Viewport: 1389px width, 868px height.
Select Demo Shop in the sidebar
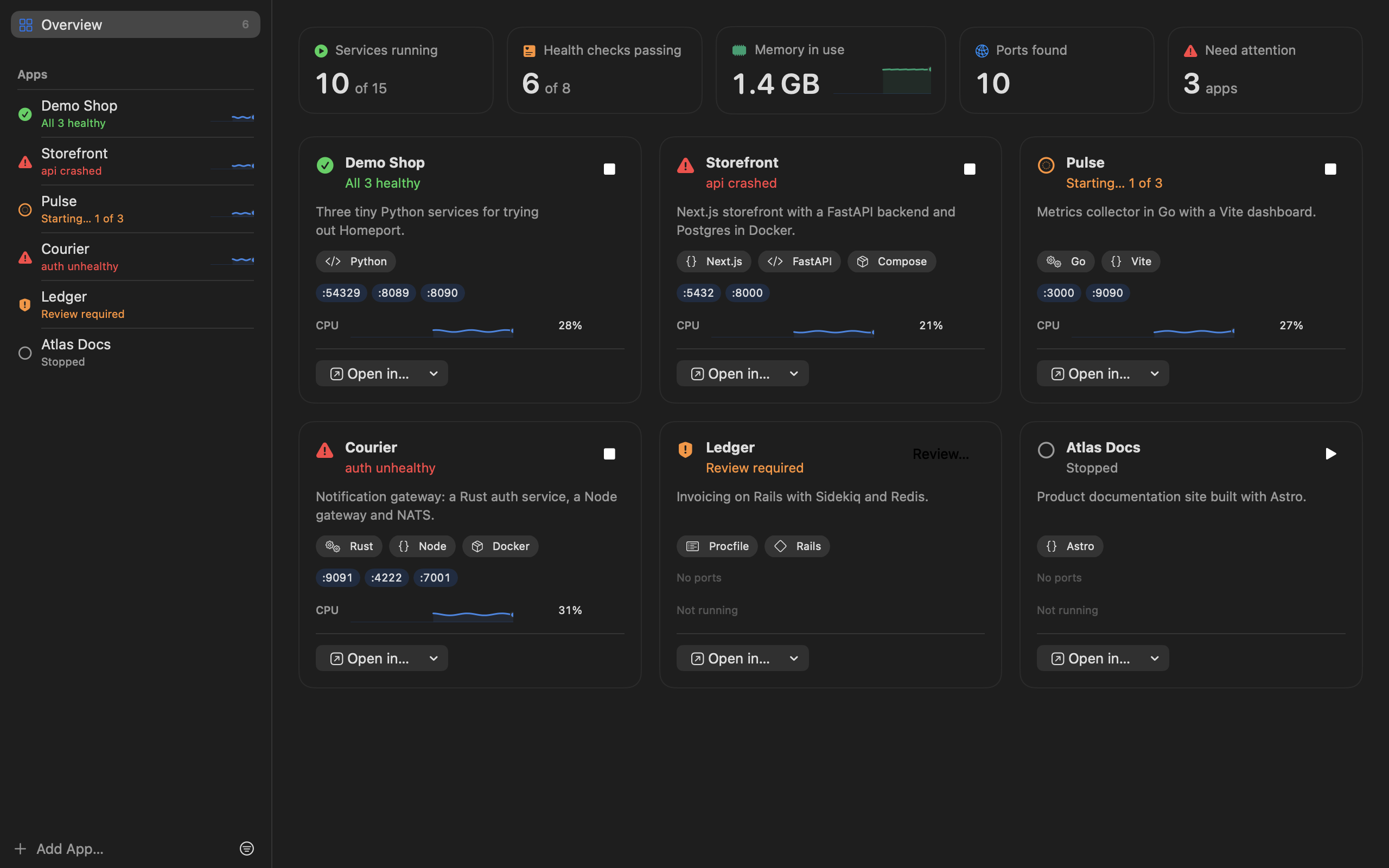(x=136, y=114)
